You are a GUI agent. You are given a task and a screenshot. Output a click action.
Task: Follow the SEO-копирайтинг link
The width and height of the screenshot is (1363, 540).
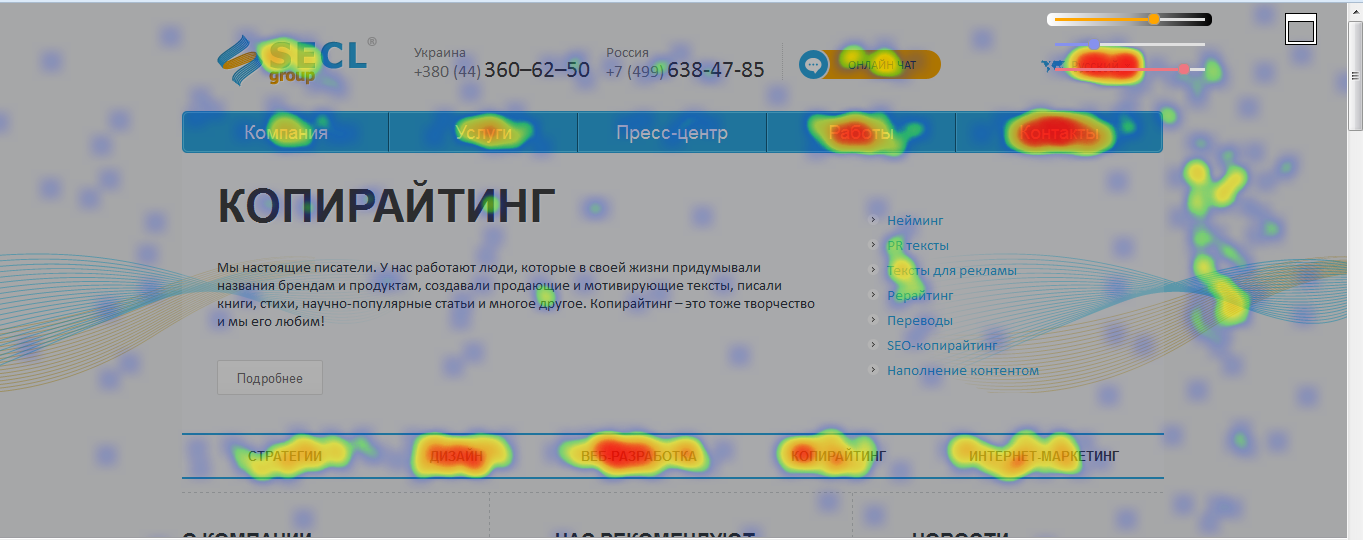coord(942,345)
